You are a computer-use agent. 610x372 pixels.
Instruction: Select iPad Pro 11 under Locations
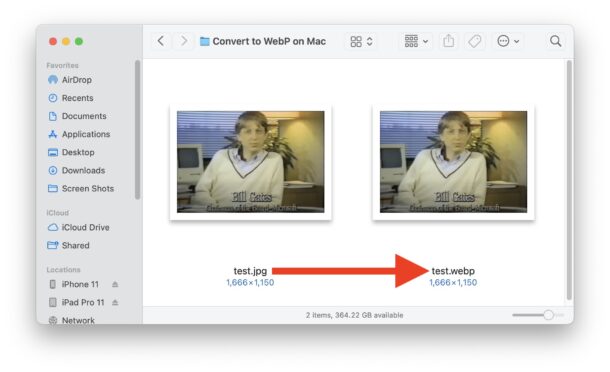pos(83,302)
